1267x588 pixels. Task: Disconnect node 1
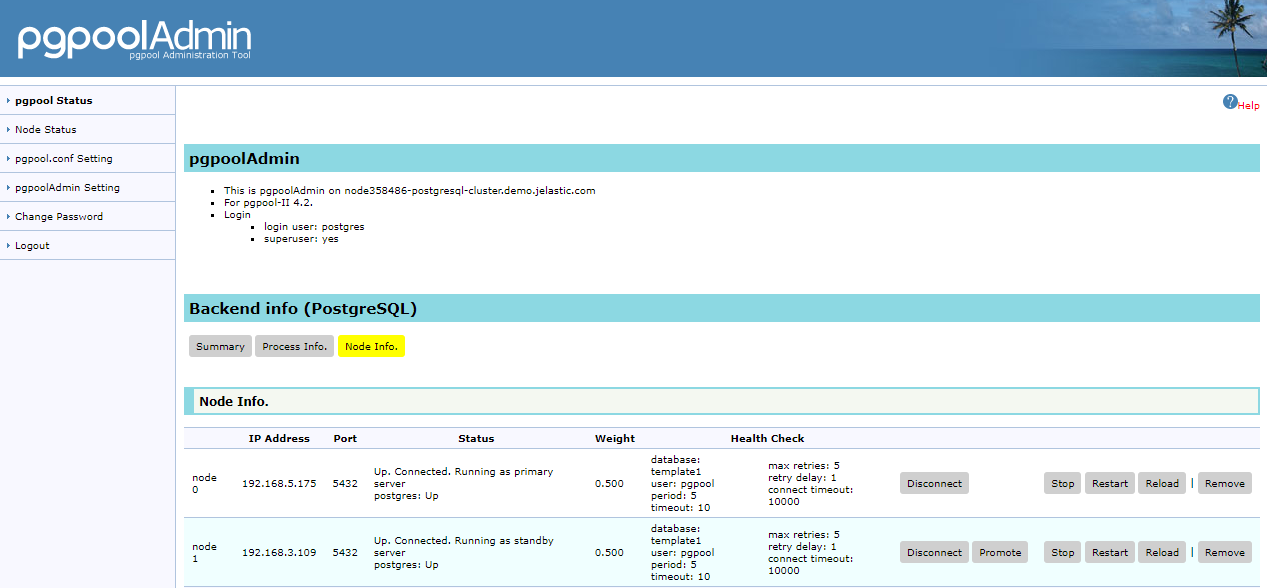click(x=934, y=552)
